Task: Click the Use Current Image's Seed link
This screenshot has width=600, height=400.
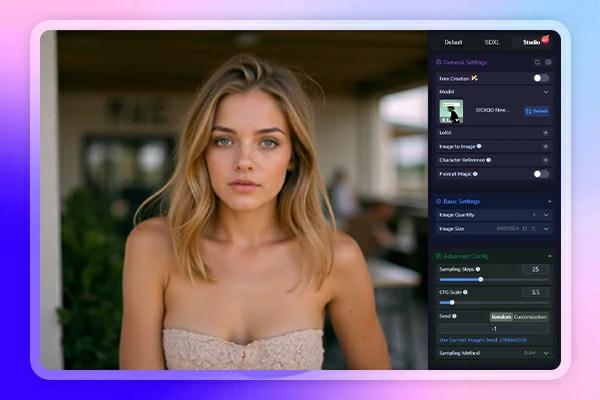Action: click(483, 340)
